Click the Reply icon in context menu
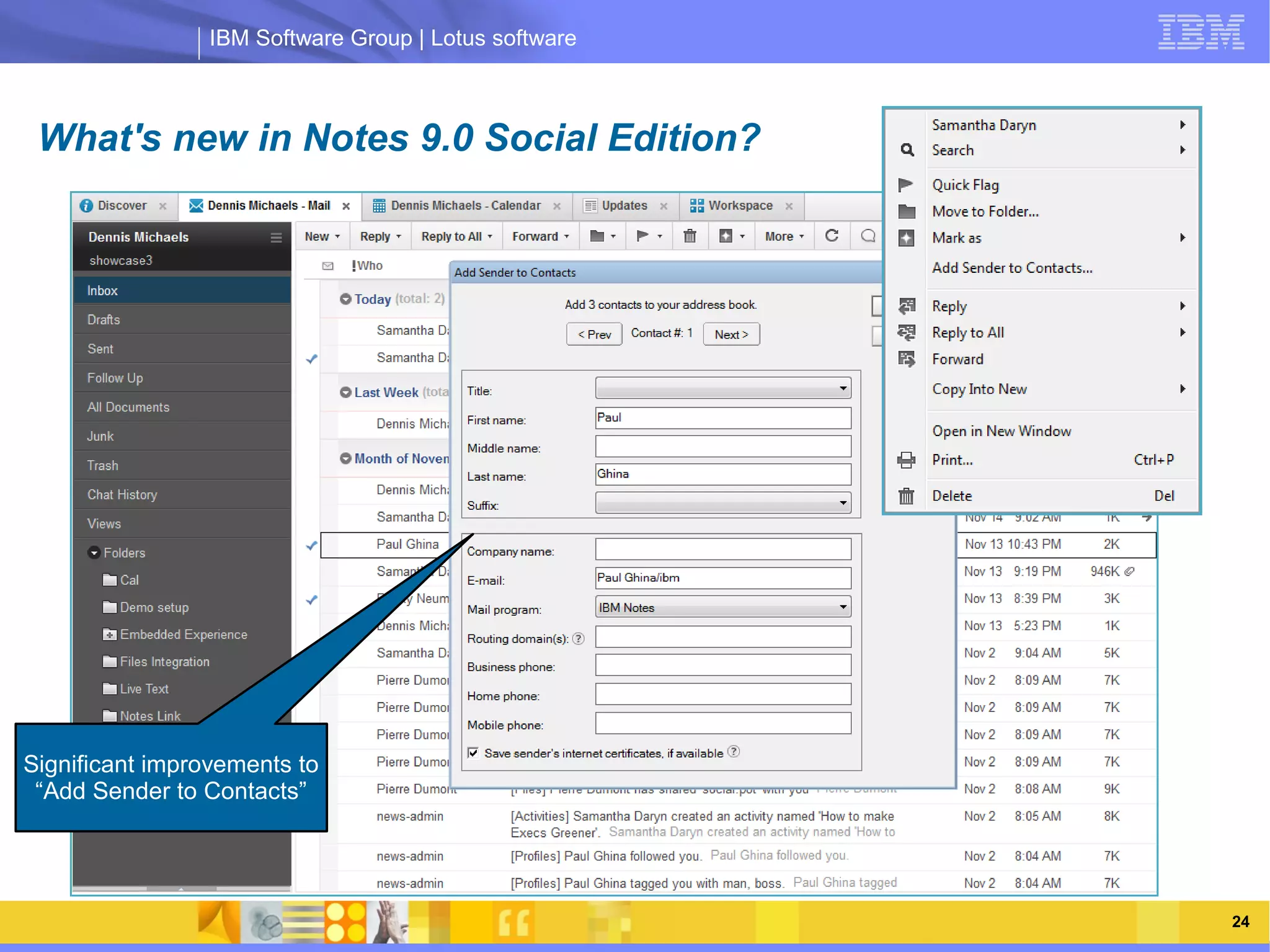Image resolution: width=1270 pixels, height=952 pixels. 907,306
